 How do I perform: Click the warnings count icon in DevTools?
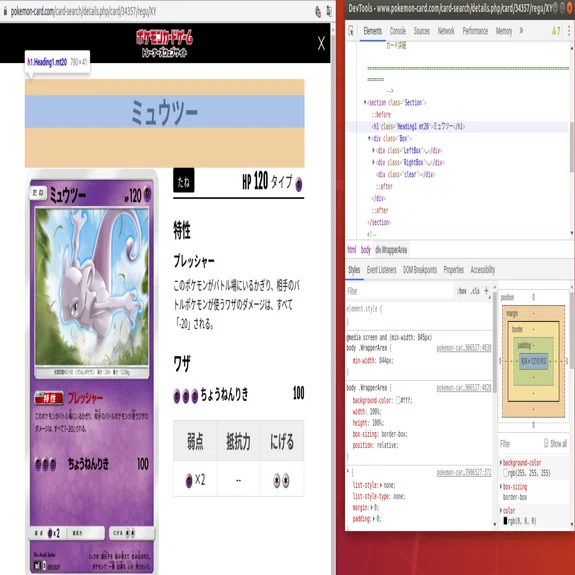[556, 31]
